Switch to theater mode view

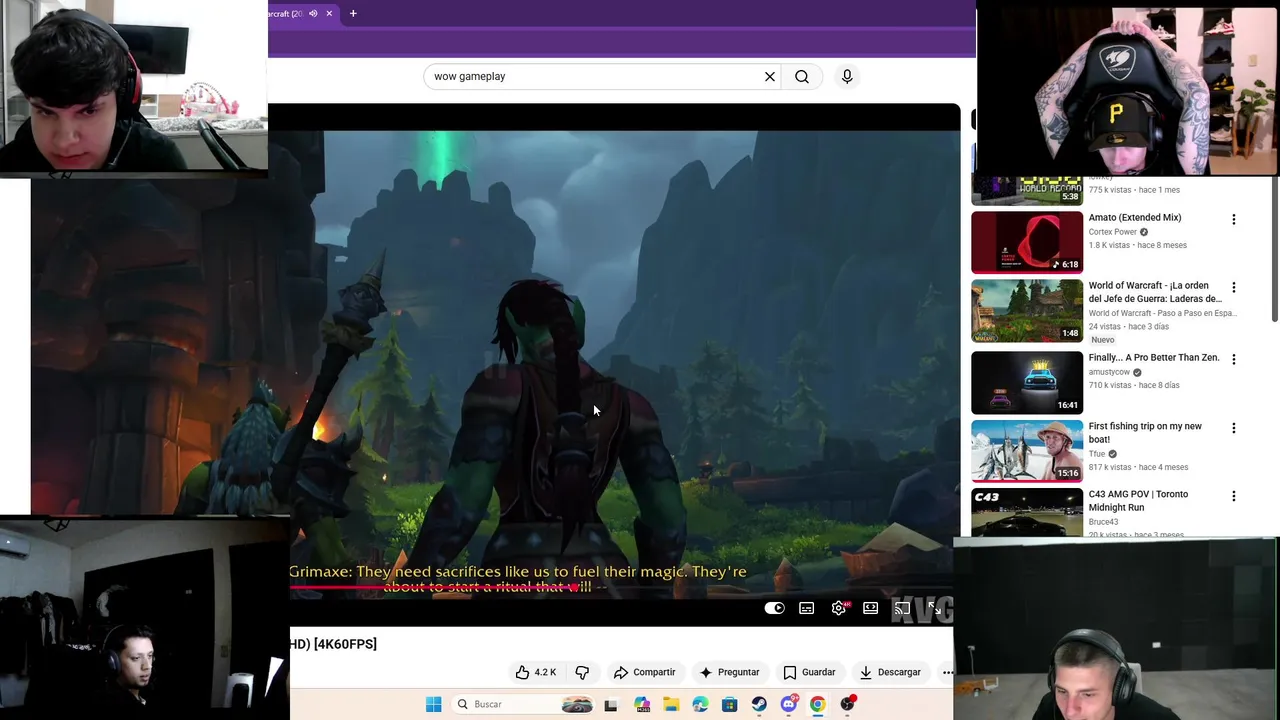pyautogui.click(x=871, y=608)
